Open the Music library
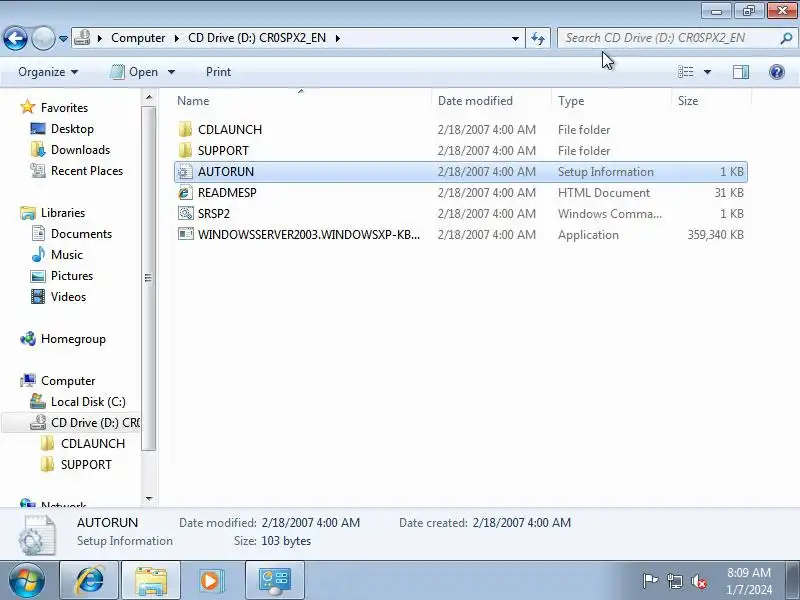This screenshot has height=600, width=800. click(x=66, y=255)
